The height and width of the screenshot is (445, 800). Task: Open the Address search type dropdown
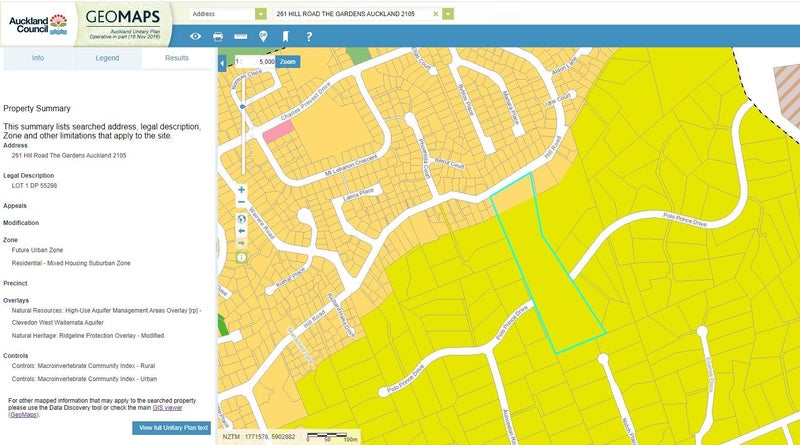click(261, 14)
